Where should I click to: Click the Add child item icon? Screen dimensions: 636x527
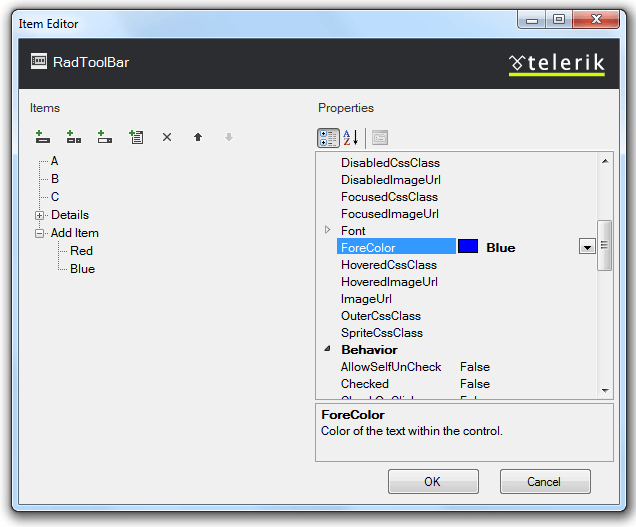136,137
